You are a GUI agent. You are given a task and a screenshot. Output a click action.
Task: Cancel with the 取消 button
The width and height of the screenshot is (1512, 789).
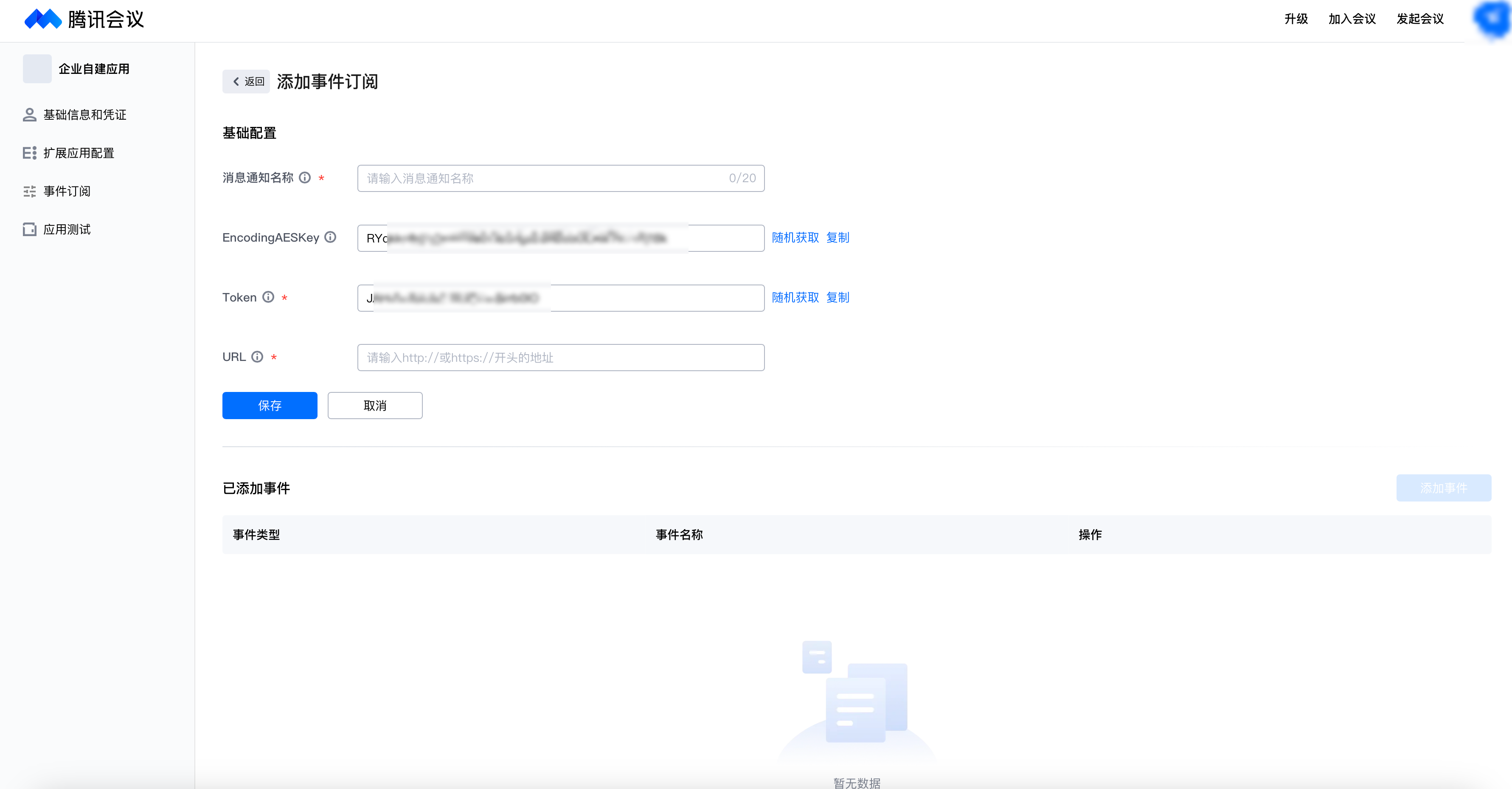pyautogui.click(x=375, y=406)
